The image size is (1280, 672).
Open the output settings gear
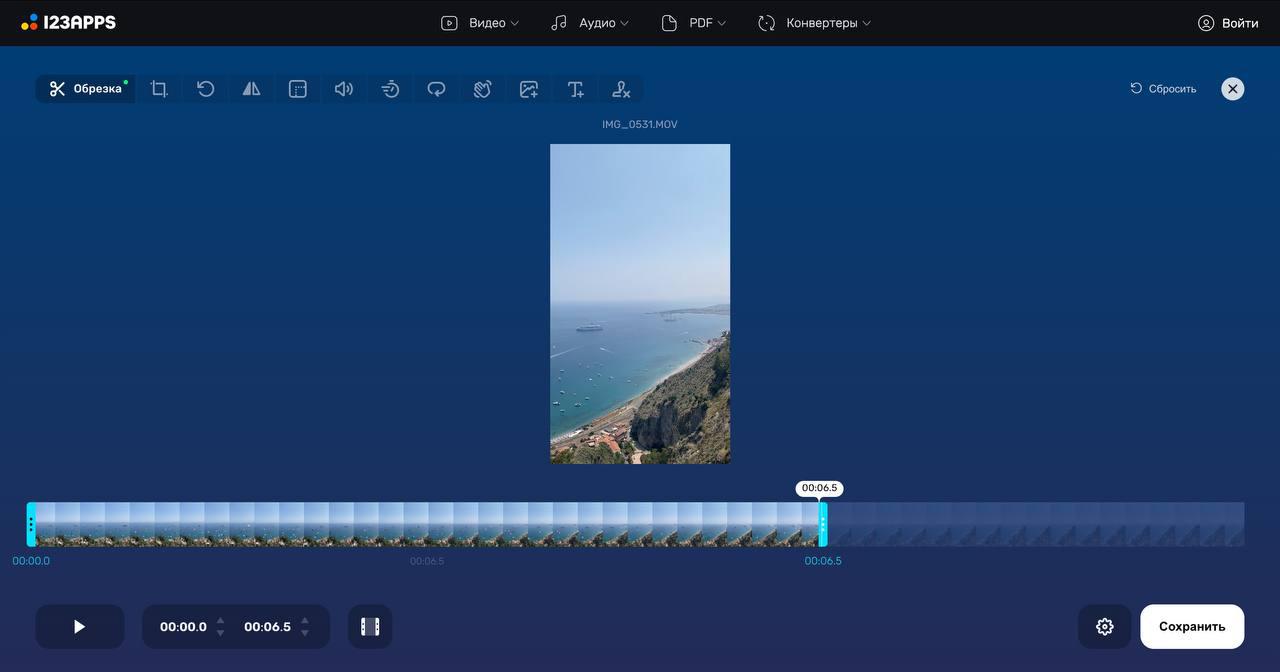[1104, 626]
